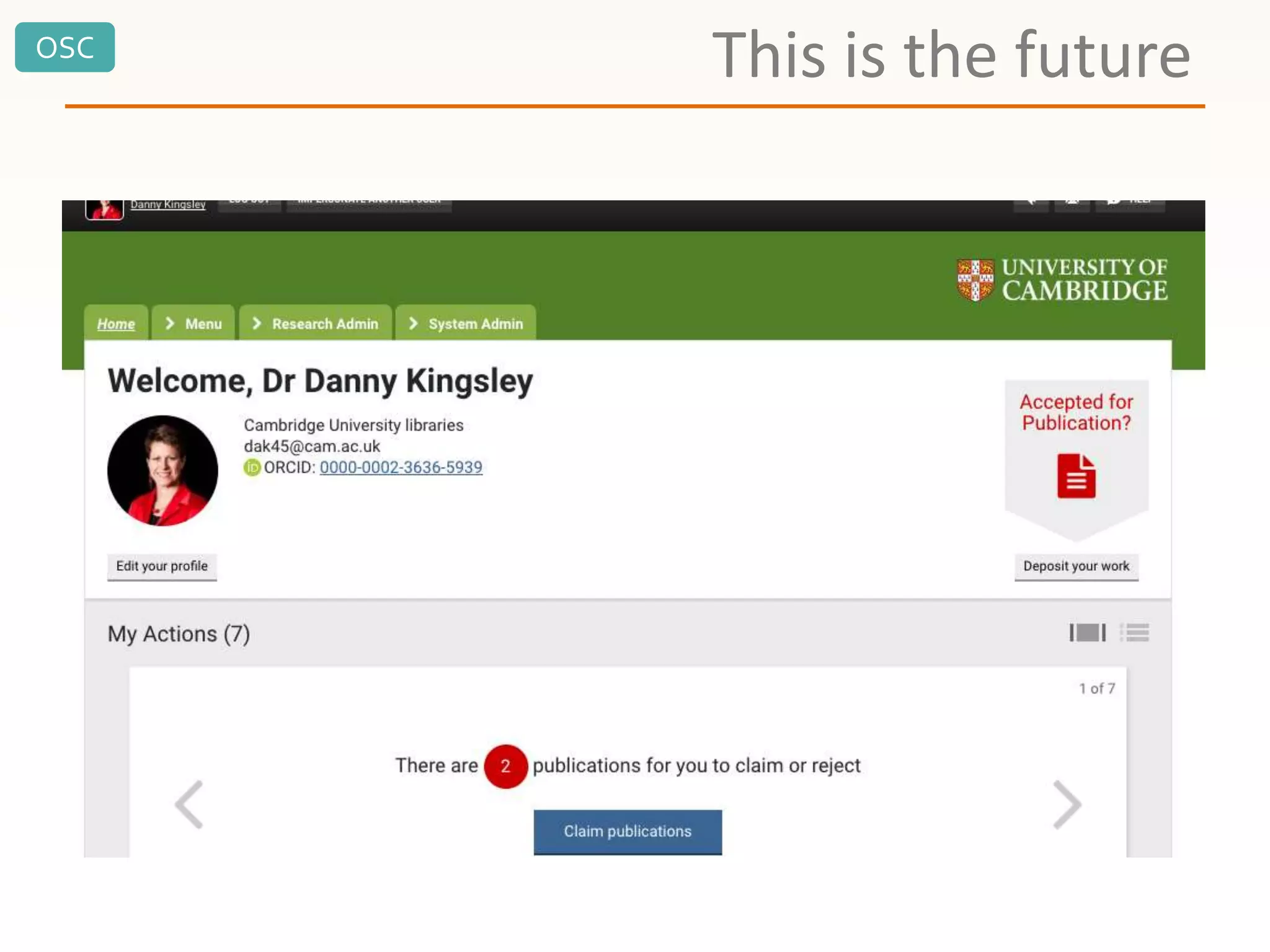Go to previous action arrow
Screen dimensions: 1270x952
click(x=189, y=804)
